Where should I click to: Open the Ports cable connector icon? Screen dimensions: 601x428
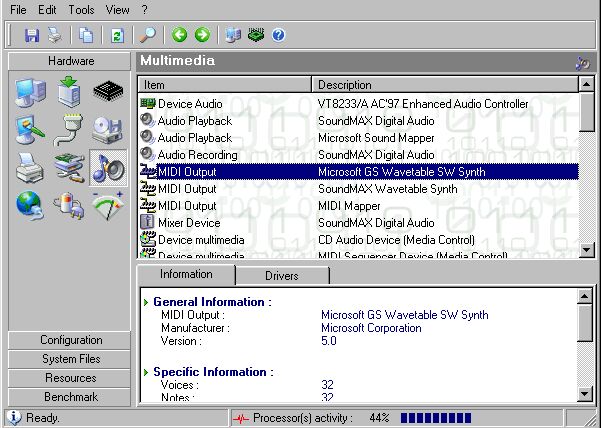69,130
